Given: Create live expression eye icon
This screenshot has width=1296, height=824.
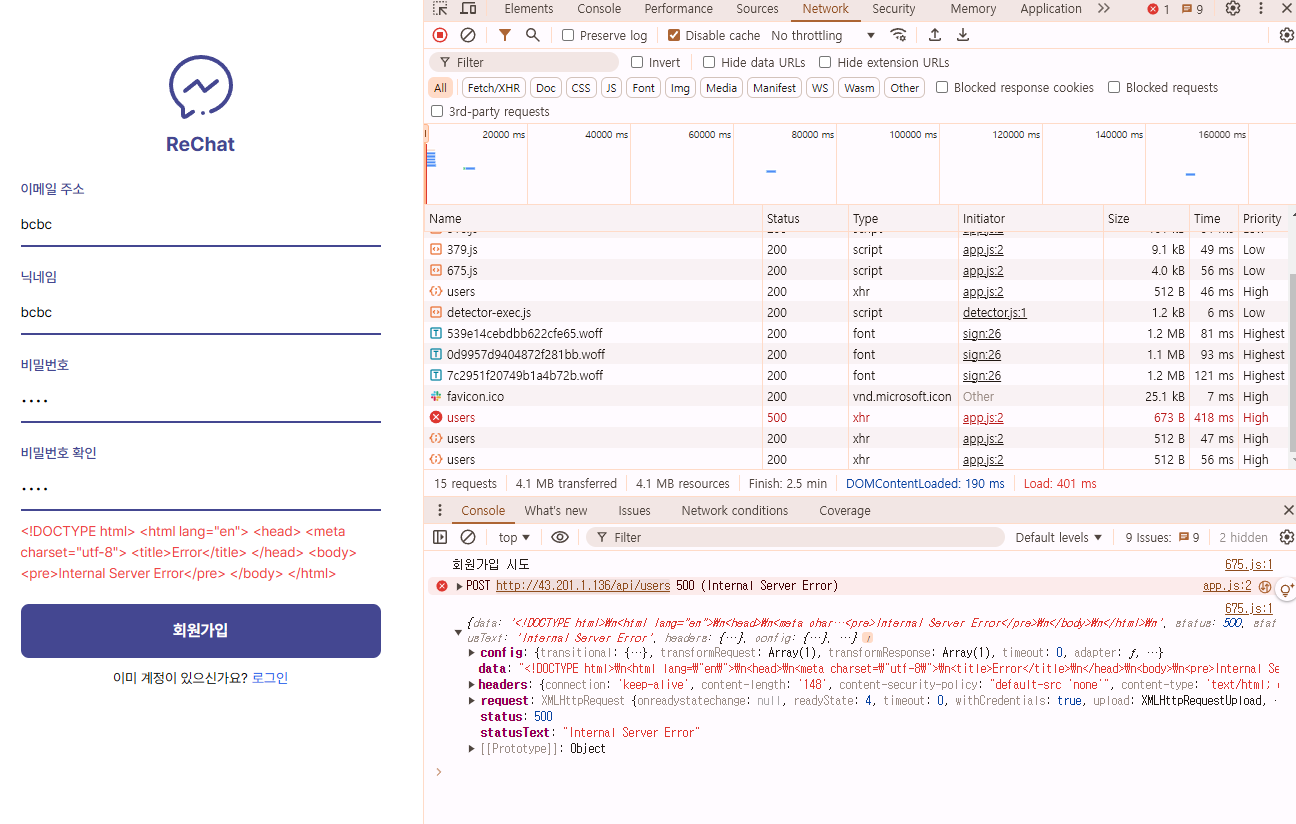Looking at the screenshot, I should pyautogui.click(x=560, y=537).
